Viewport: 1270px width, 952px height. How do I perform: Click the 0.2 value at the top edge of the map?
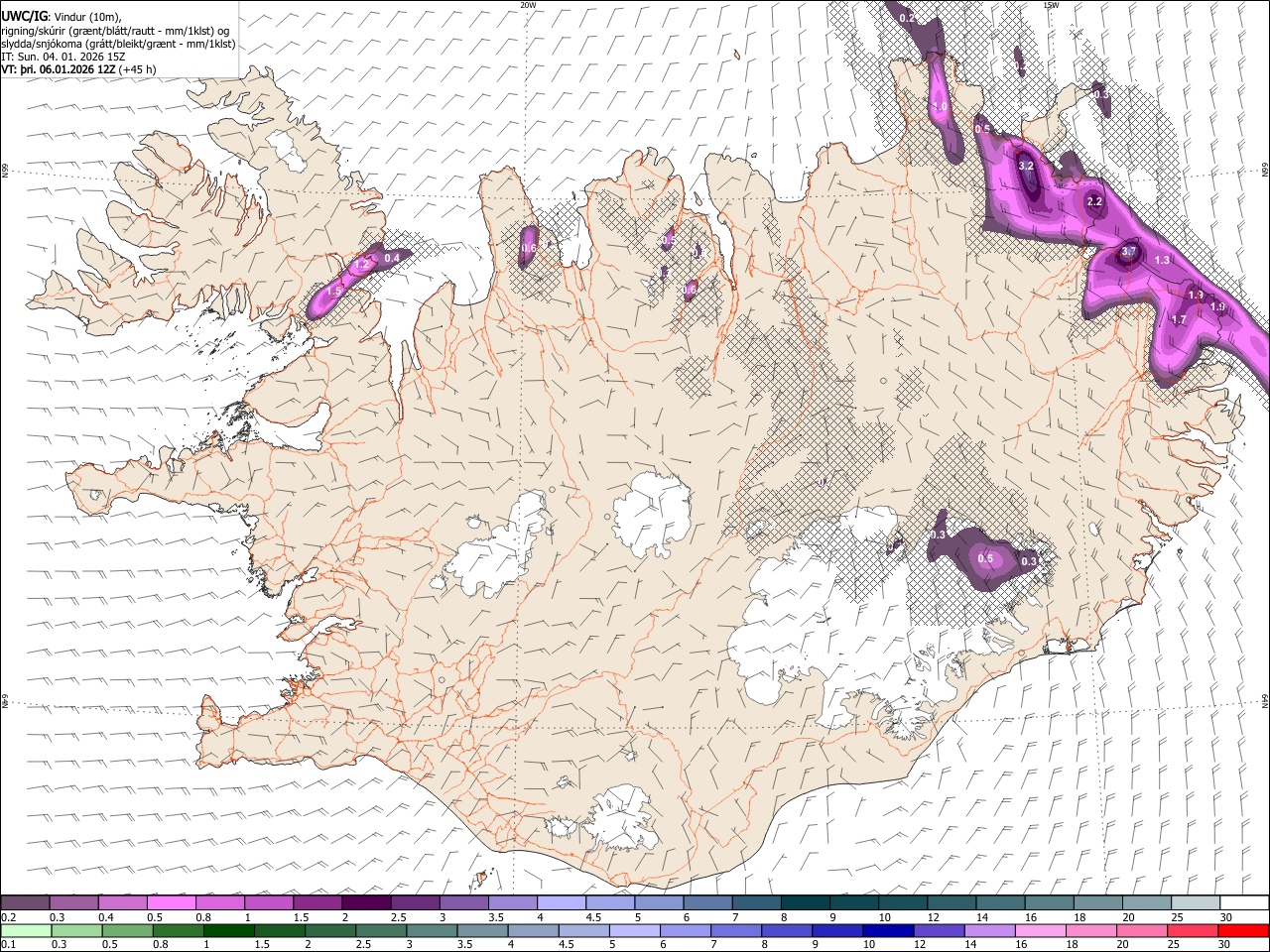pos(907,18)
